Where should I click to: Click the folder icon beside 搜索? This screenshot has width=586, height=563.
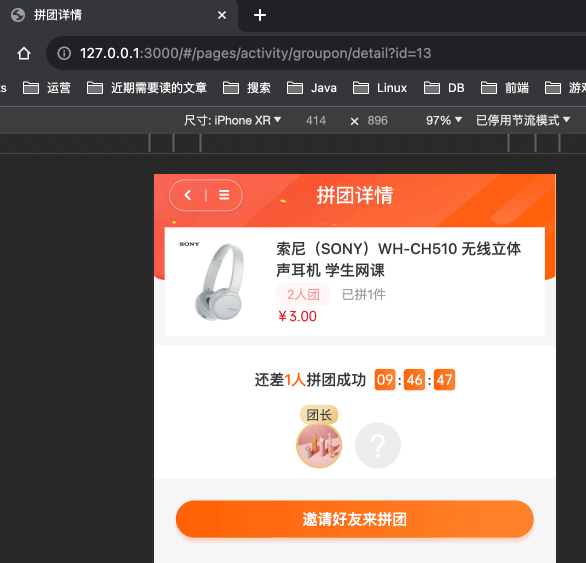(231, 88)
